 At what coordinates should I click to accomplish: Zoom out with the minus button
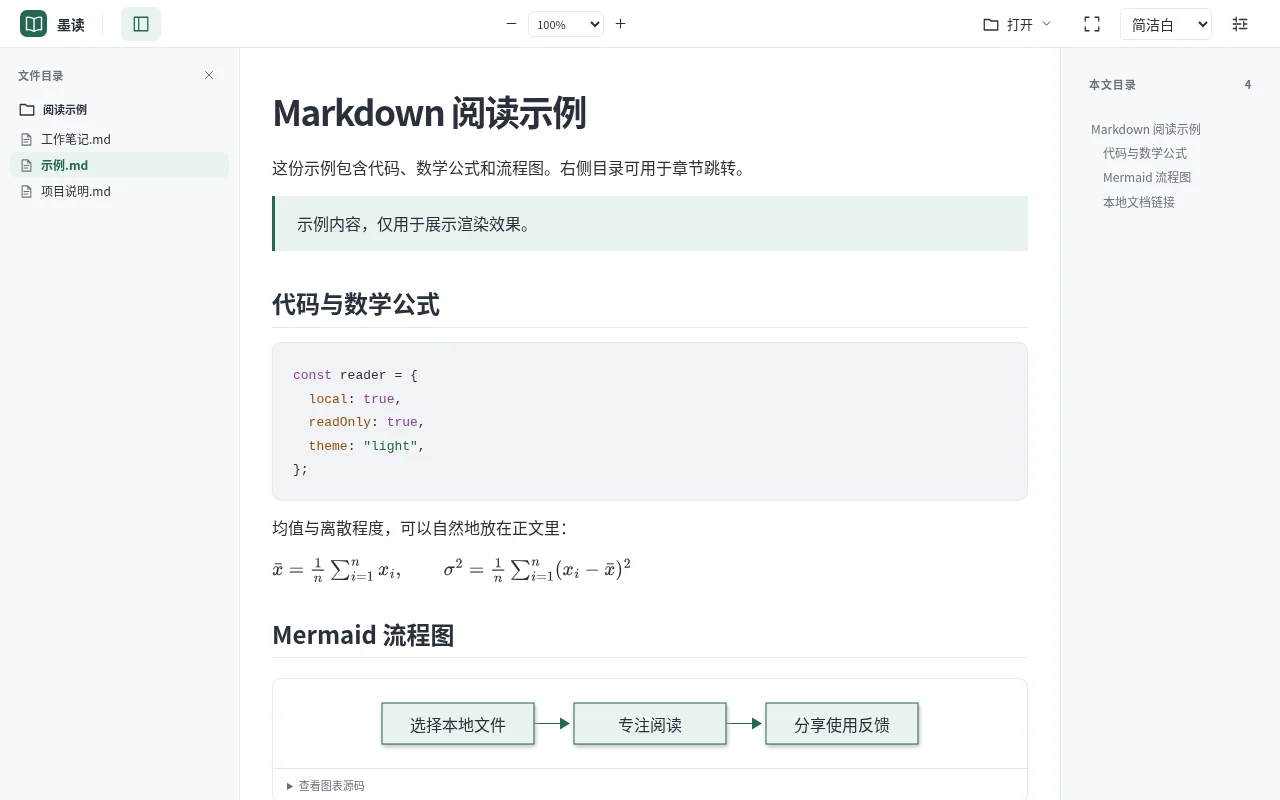coord(511,24)
